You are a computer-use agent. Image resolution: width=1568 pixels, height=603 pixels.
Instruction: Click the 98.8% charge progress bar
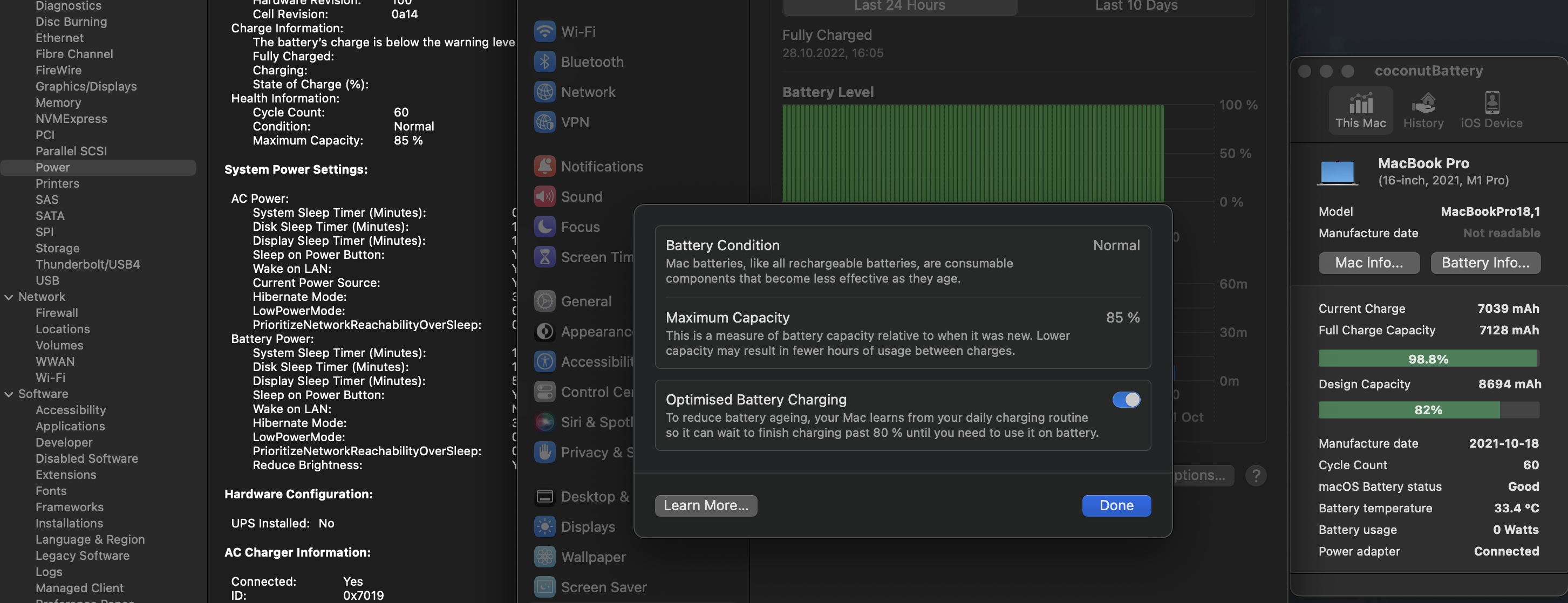pyautogui.click(x=1428, y=358)
